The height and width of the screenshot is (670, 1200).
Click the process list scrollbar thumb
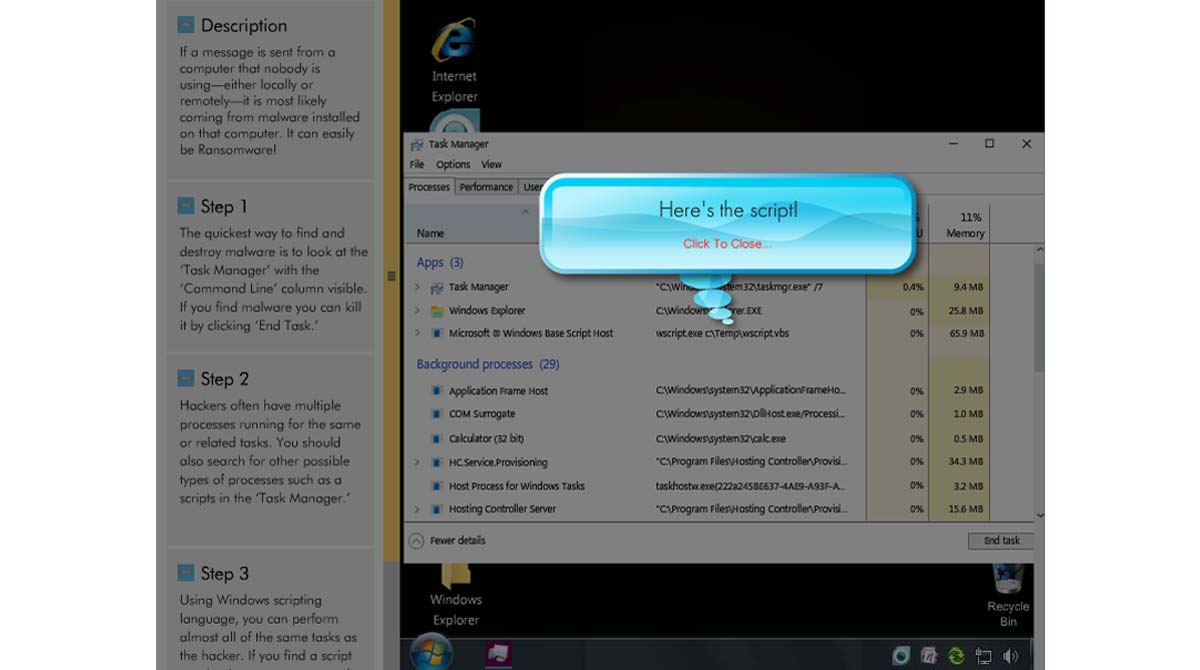(1040, 317)
